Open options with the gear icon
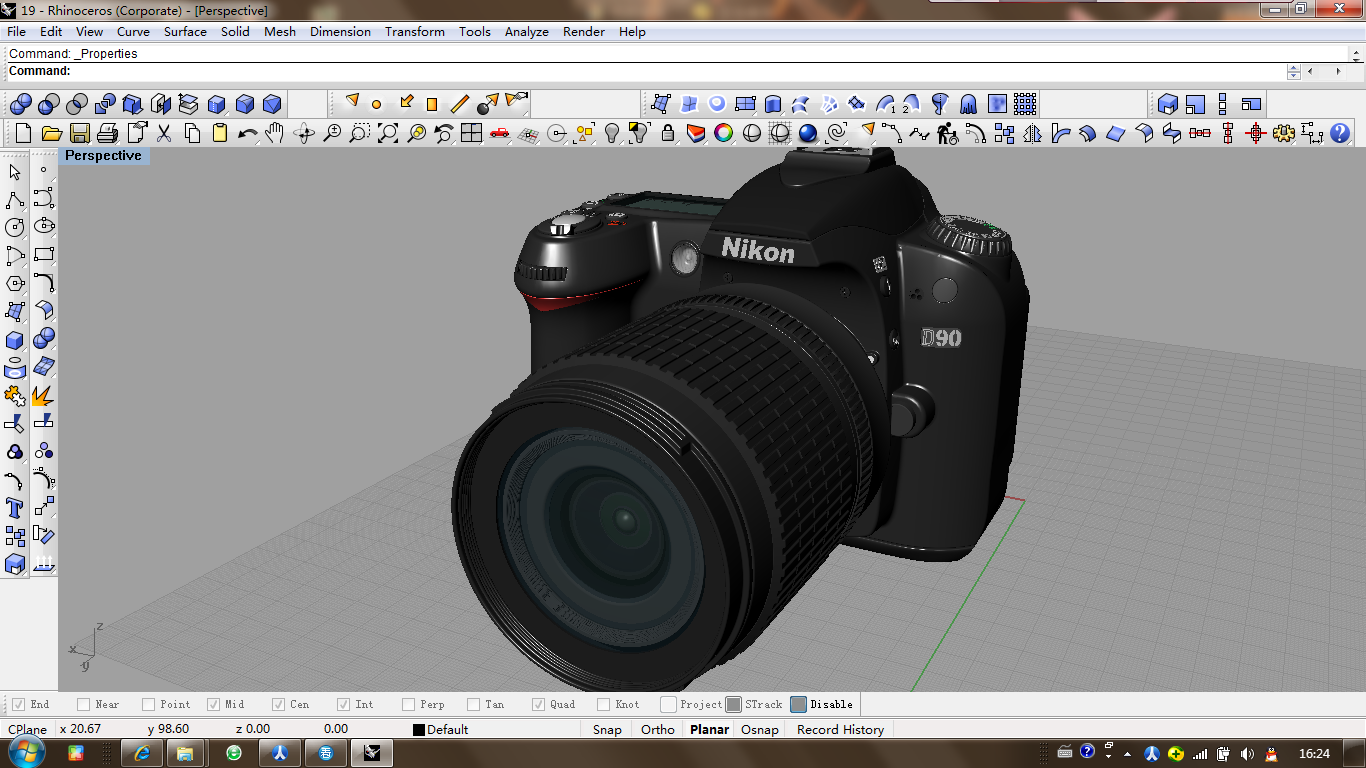 pos(1284,133)
